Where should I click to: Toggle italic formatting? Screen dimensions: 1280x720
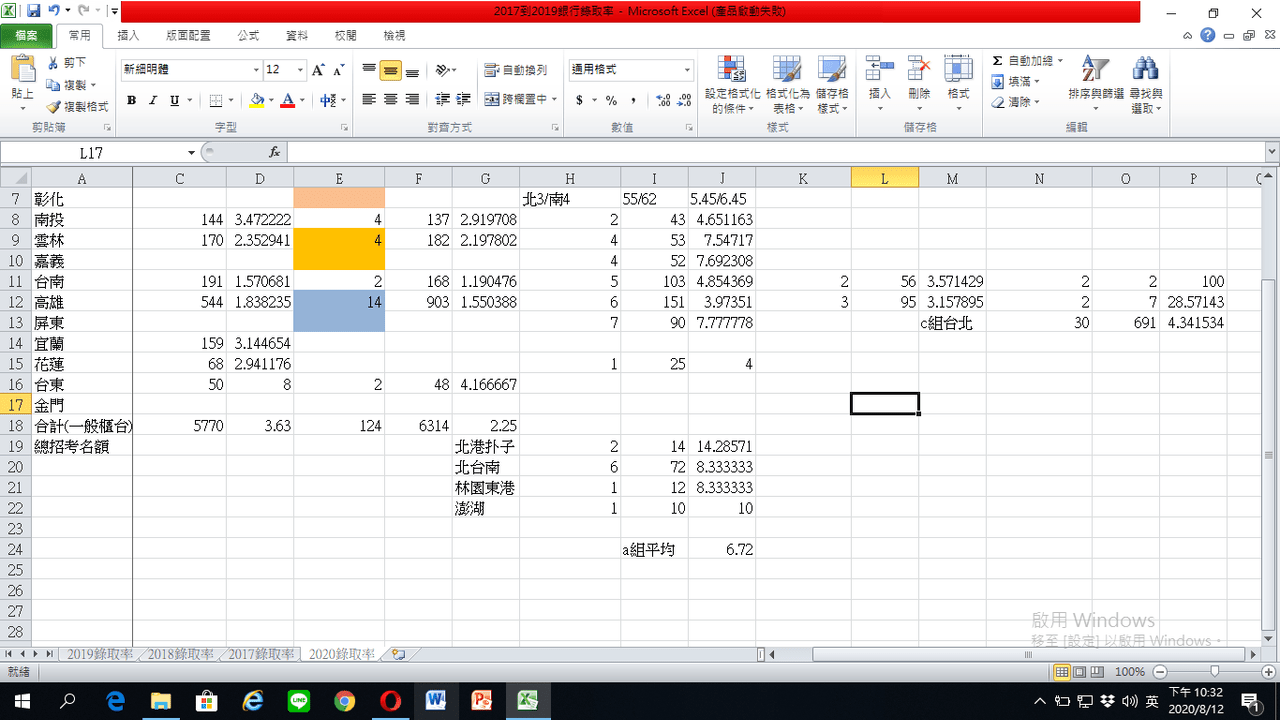[153, 100]
